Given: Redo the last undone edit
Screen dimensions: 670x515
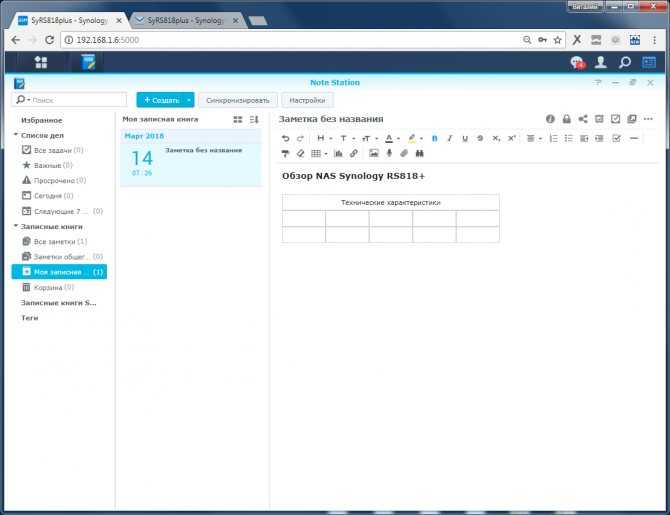Looking at the screenshot, I should click(300, 138).
